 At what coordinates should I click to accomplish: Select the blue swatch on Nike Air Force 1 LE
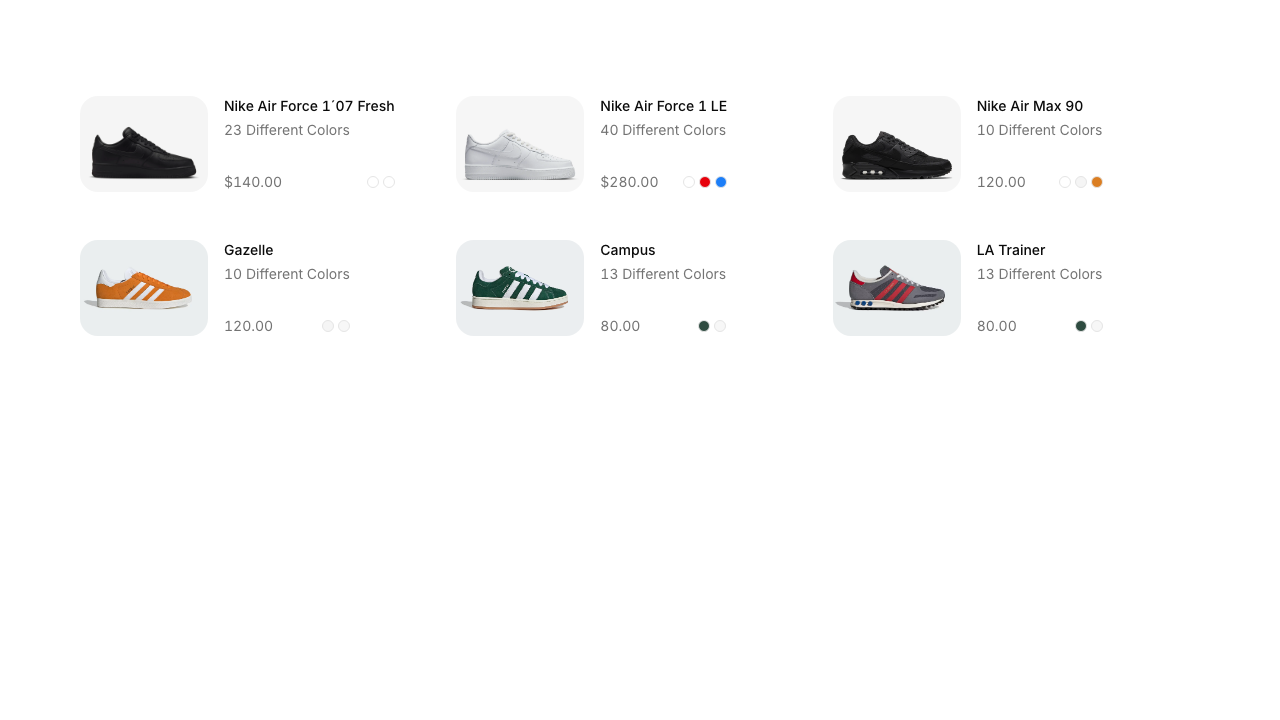(x=721, y=182)
